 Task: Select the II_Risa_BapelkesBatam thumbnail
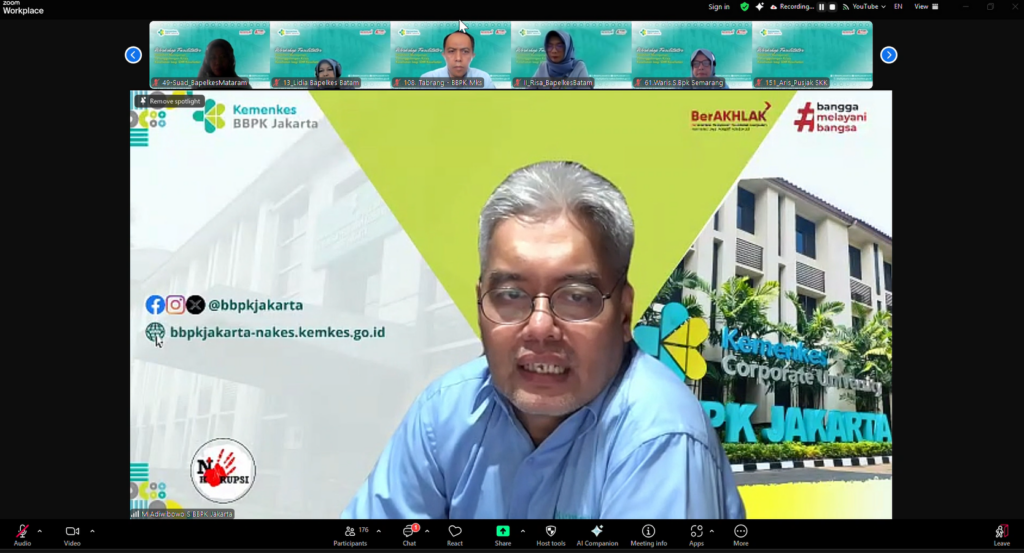coord(571,55)
